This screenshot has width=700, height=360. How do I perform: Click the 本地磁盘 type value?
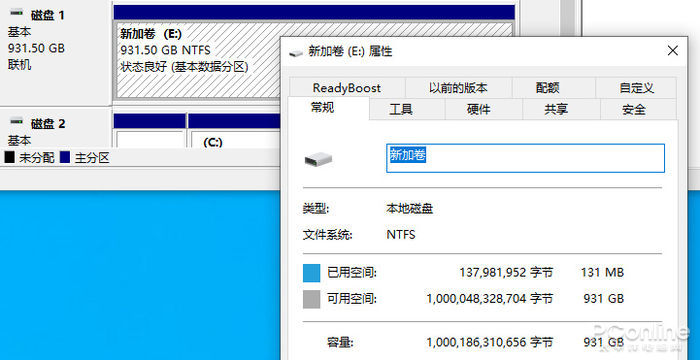[409, 209]
